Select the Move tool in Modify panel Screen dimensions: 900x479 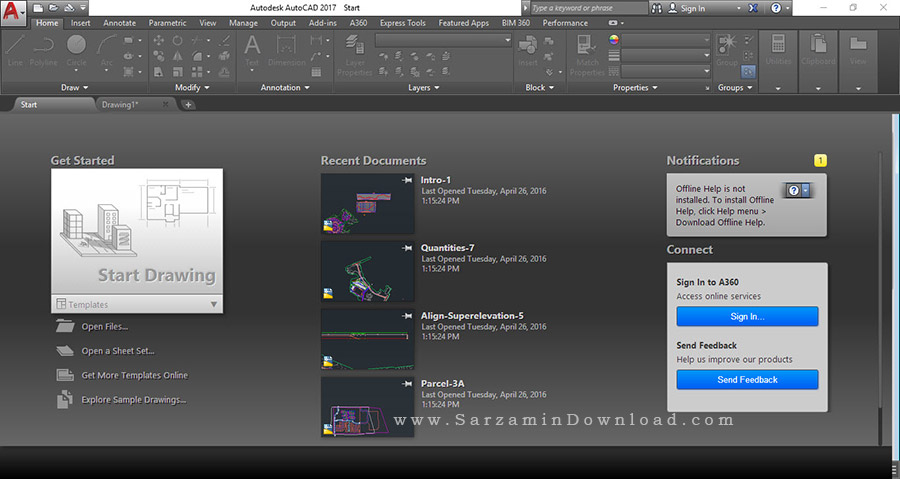[158, 41]
